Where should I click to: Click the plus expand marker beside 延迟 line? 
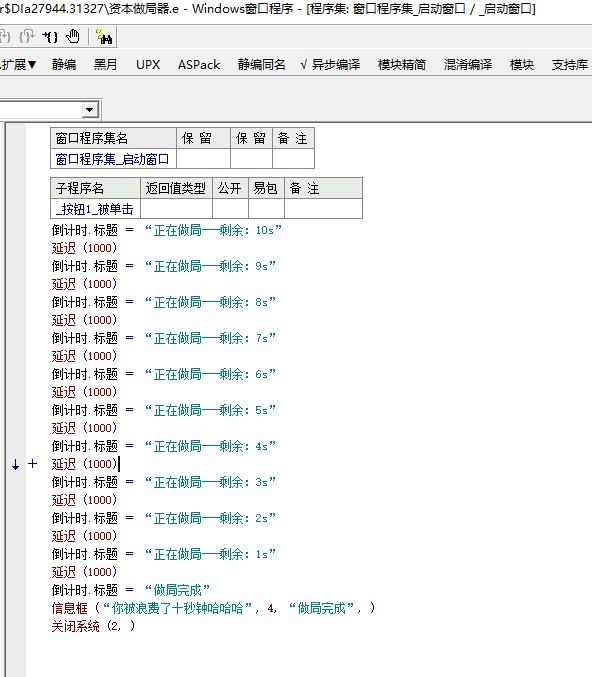32,464
